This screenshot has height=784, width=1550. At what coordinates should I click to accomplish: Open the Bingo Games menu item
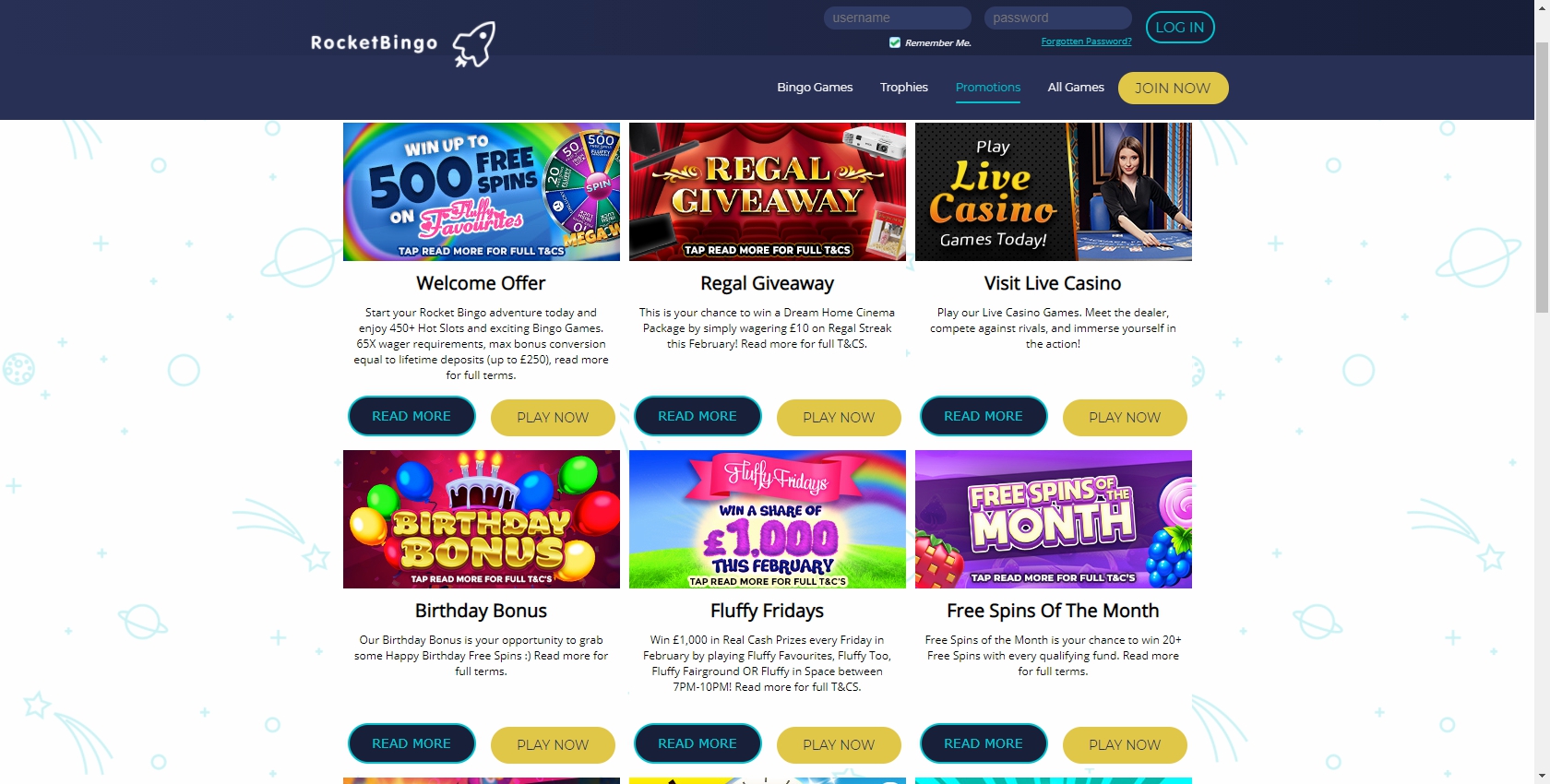point(815,88)
